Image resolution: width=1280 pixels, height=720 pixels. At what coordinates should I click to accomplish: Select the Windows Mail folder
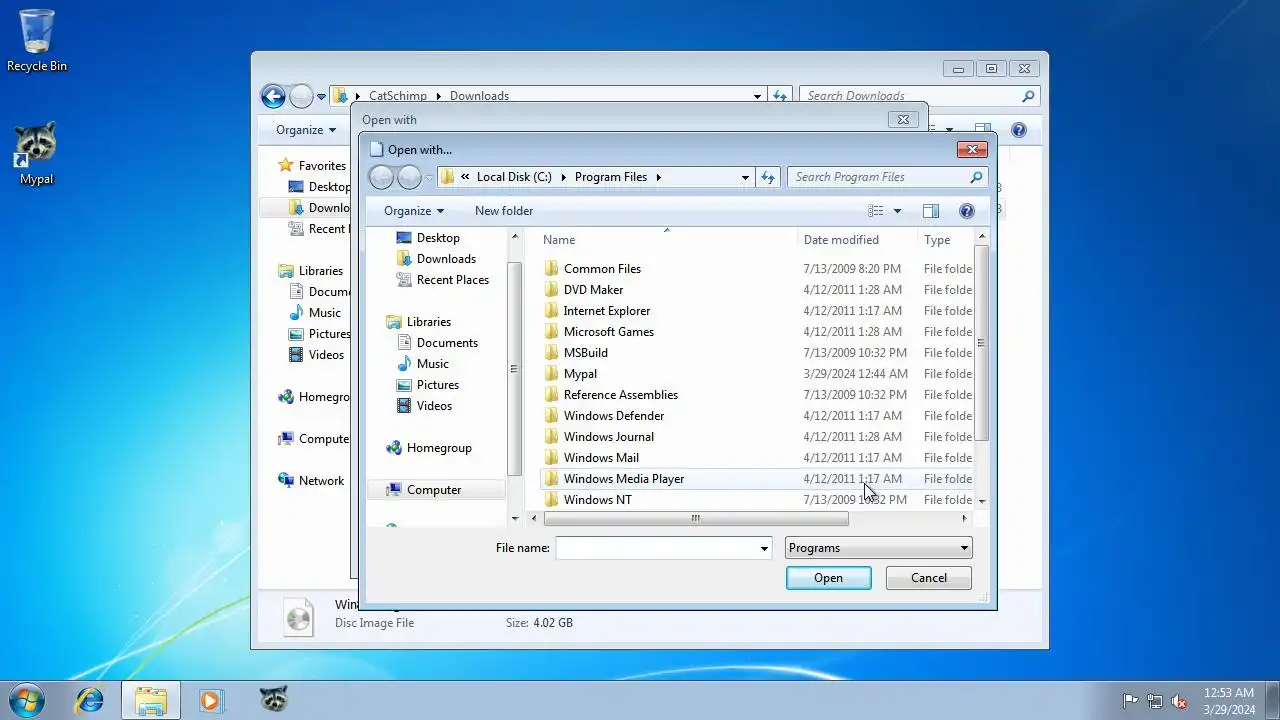coord(601,458)
